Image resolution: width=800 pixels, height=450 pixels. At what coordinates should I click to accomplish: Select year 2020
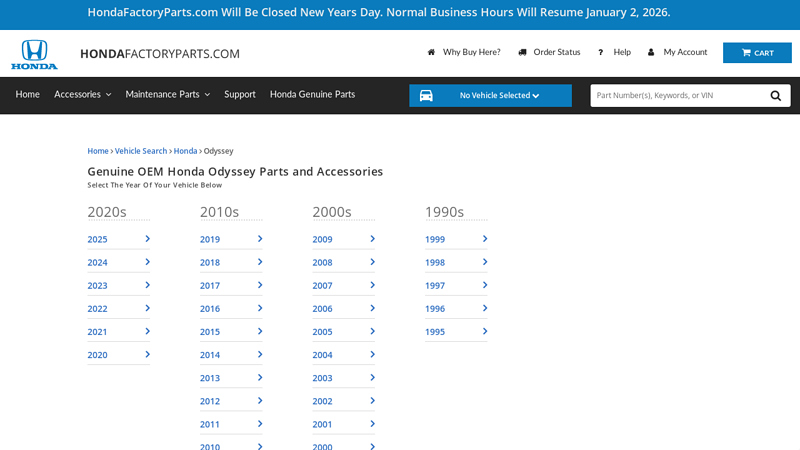(97, 355)
